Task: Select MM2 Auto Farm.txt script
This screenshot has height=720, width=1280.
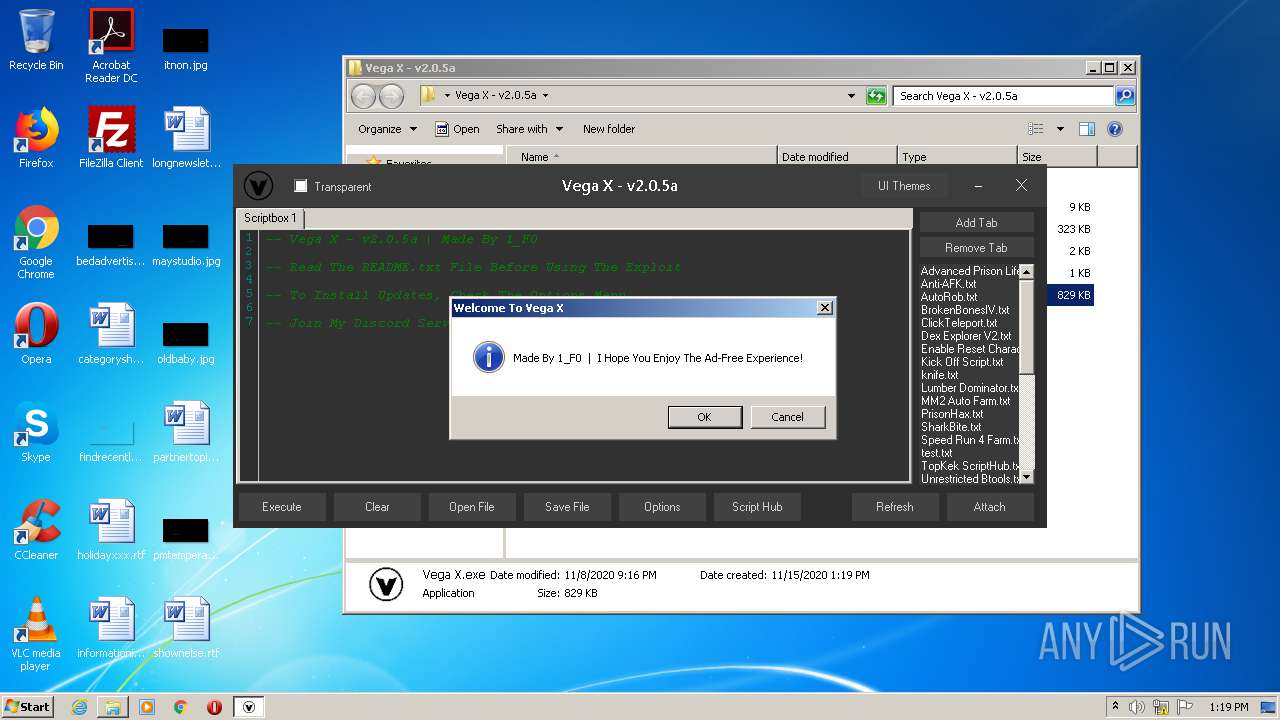Action: pyautogui.click(x=965, y=401)
